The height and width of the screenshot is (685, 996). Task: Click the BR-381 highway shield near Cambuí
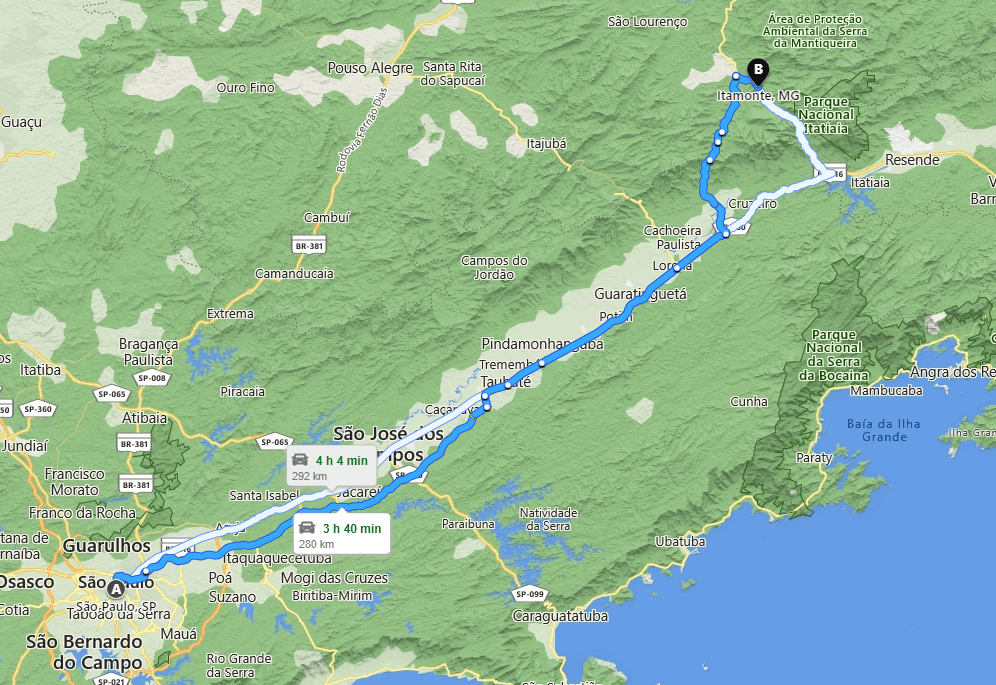(309, 246)
